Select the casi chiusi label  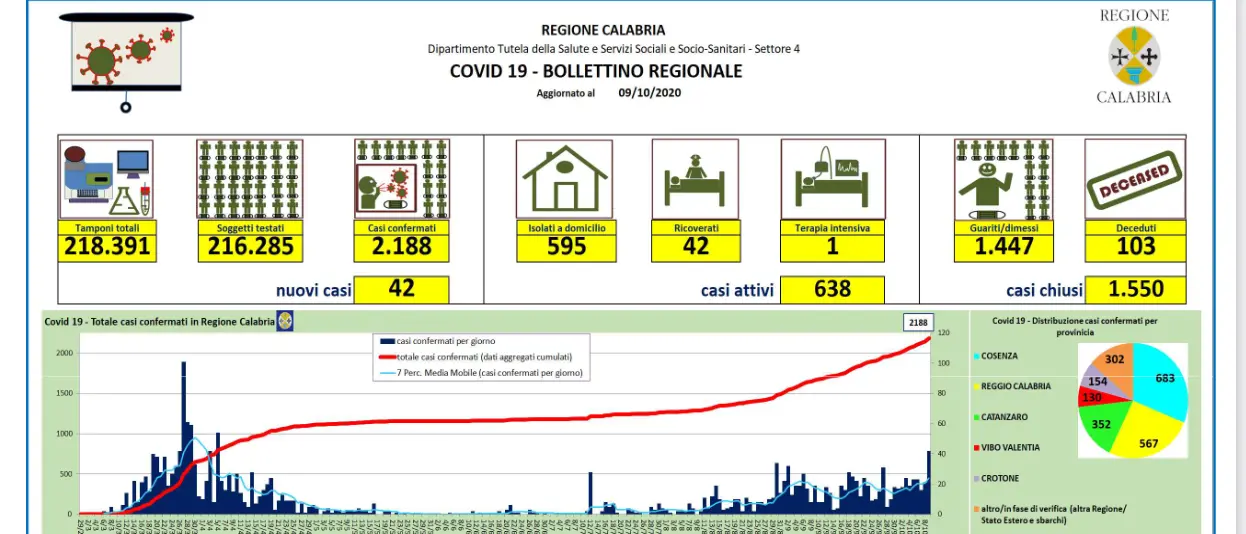1044,290
